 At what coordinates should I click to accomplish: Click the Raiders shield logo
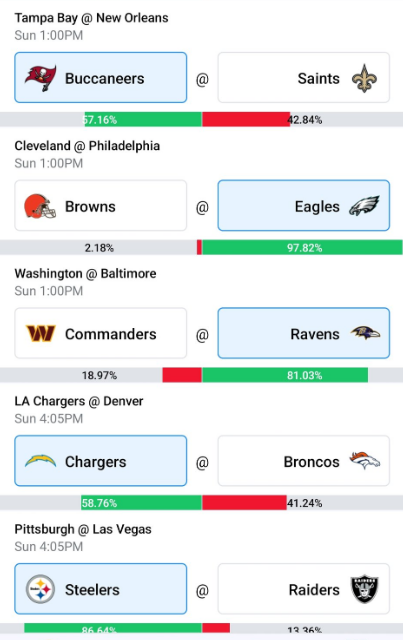[x=365, y=589]
